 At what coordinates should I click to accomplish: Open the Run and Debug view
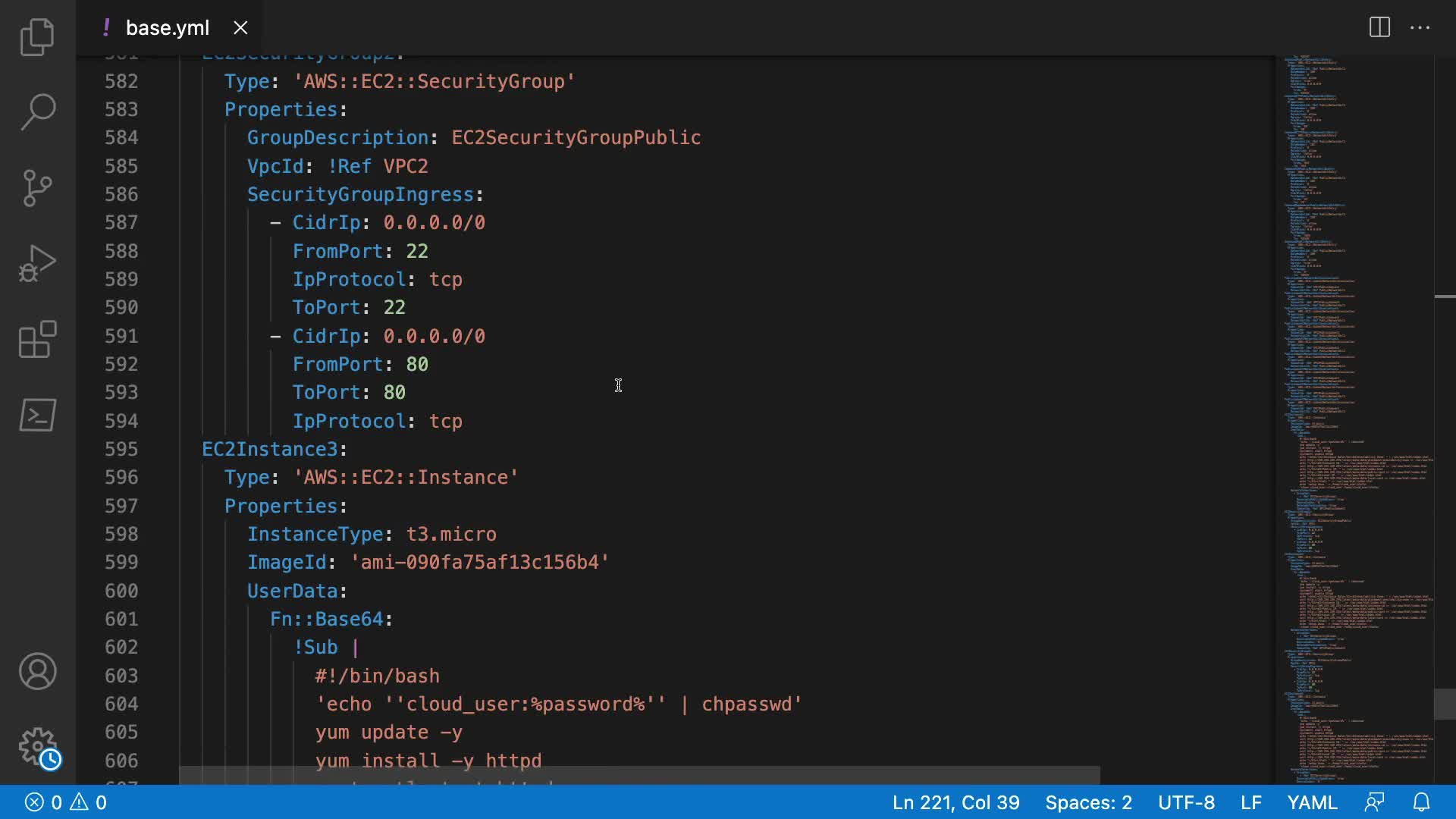click(37, 263)
